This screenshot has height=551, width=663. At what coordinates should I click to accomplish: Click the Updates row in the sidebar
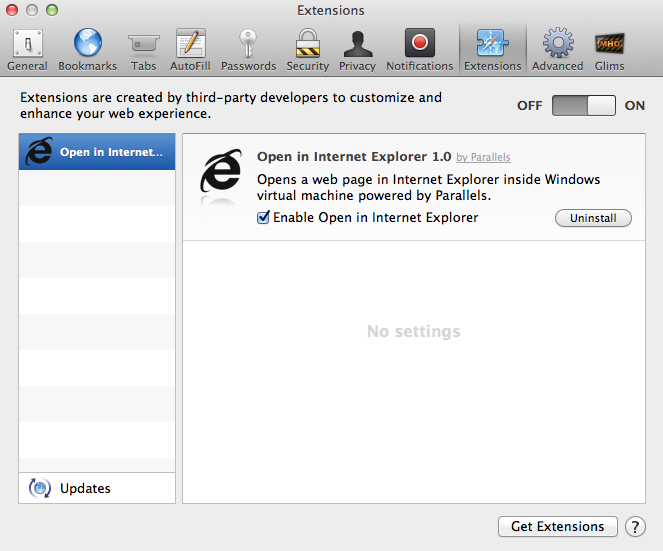(x=97, y=488)
